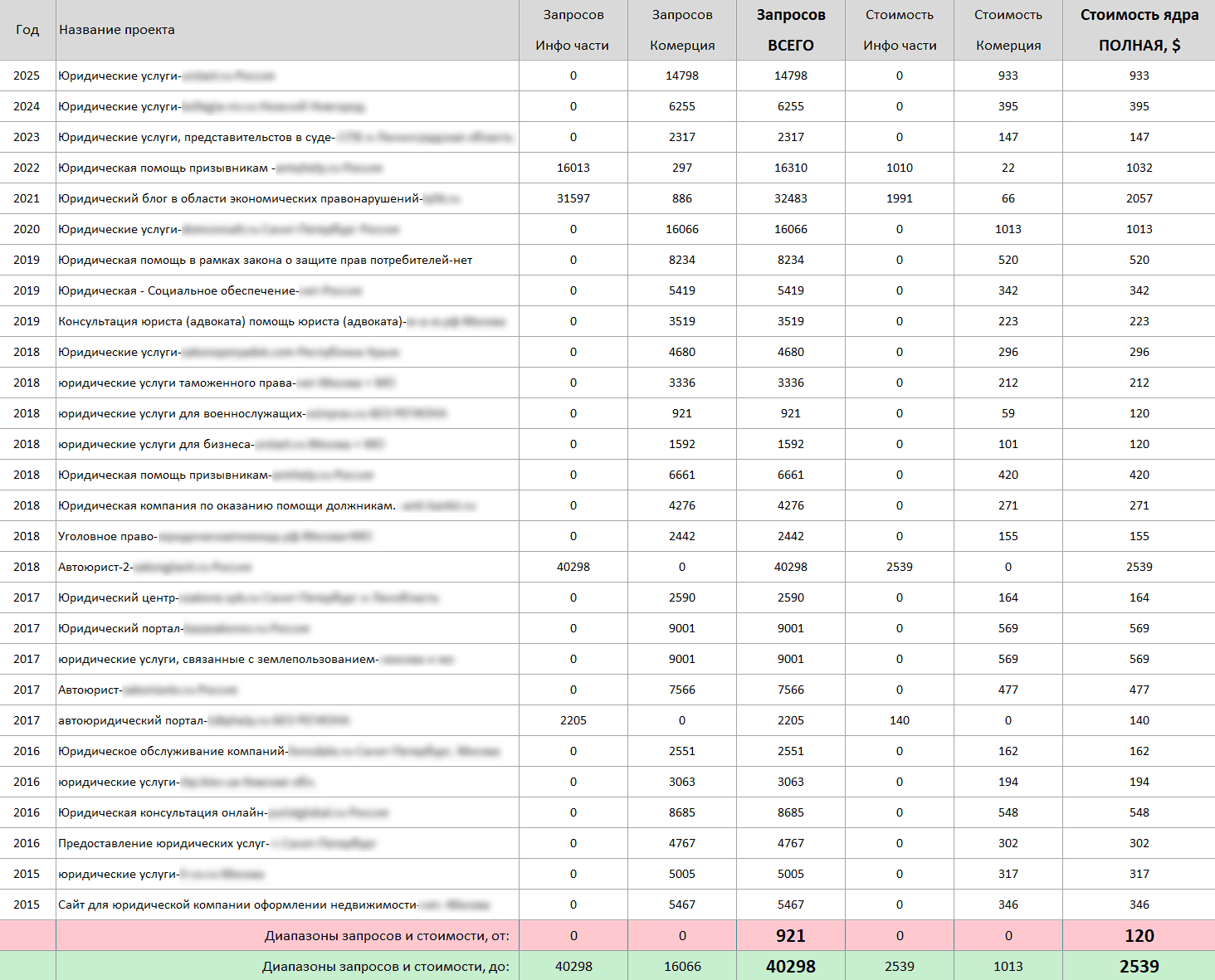This screenshot has height=980, width=1215.
Task: Click the "Запросов Инфо части" column header
Action: coord(573,30)
